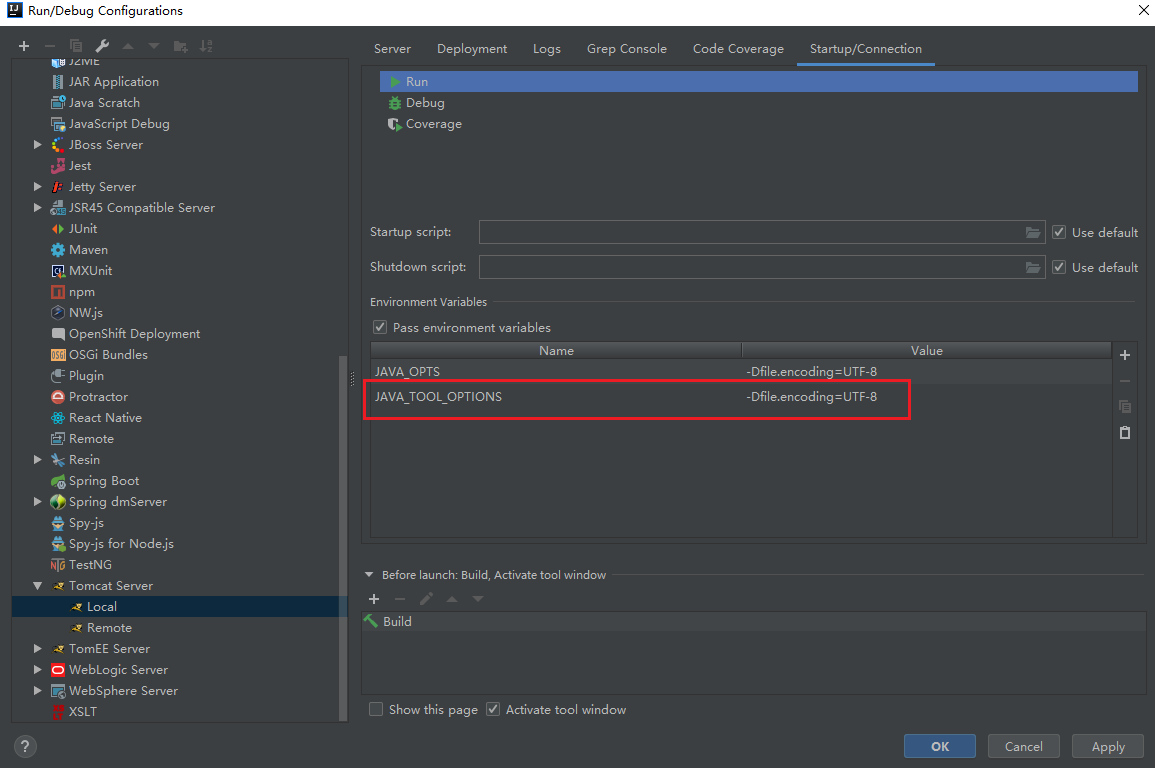Remove environment variable with minus icon
The image size is (1155, 768).
(x=1125, y=381)
